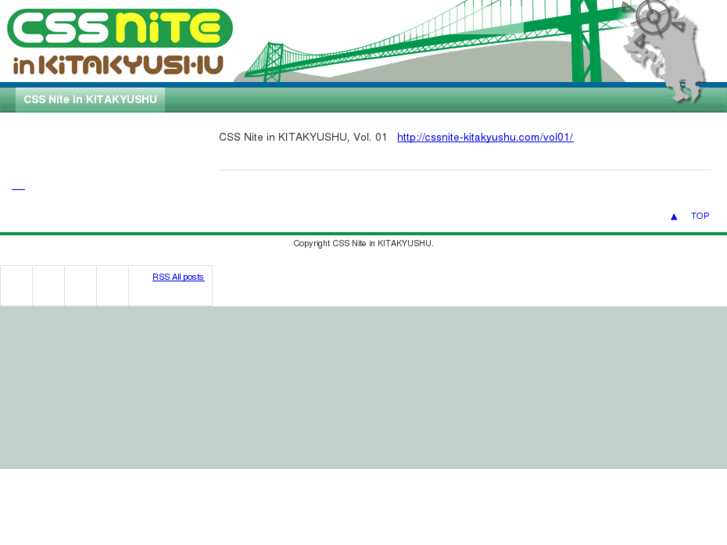727x545 pixels.
Task: Click the suspension bridge header illustration
Action: click(x=436, y=42)
